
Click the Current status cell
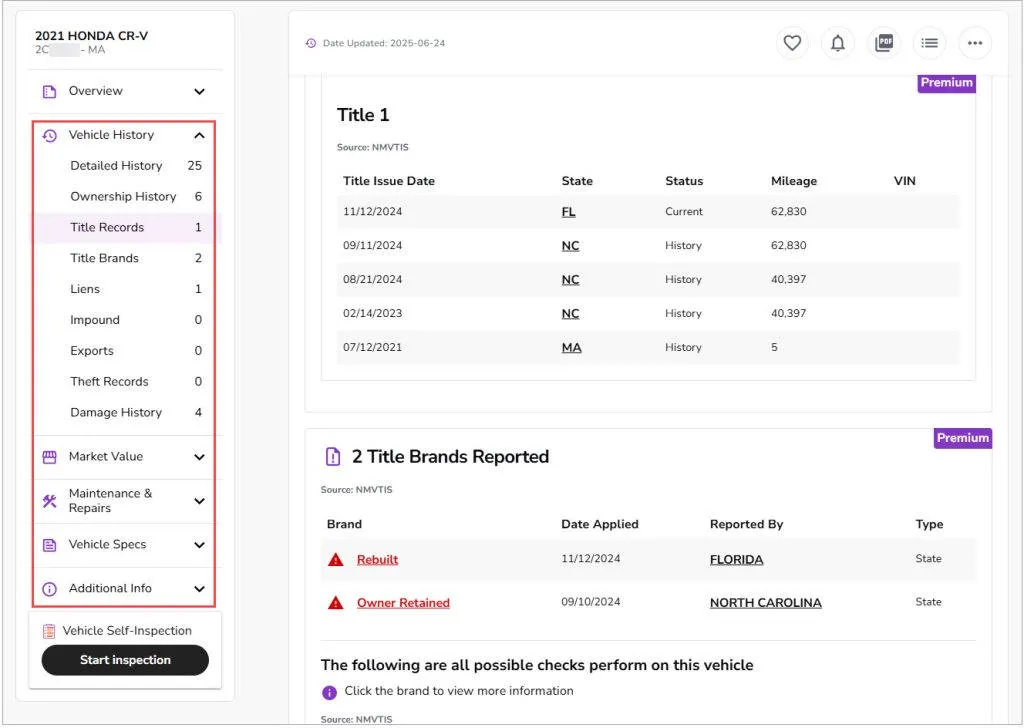684,212
